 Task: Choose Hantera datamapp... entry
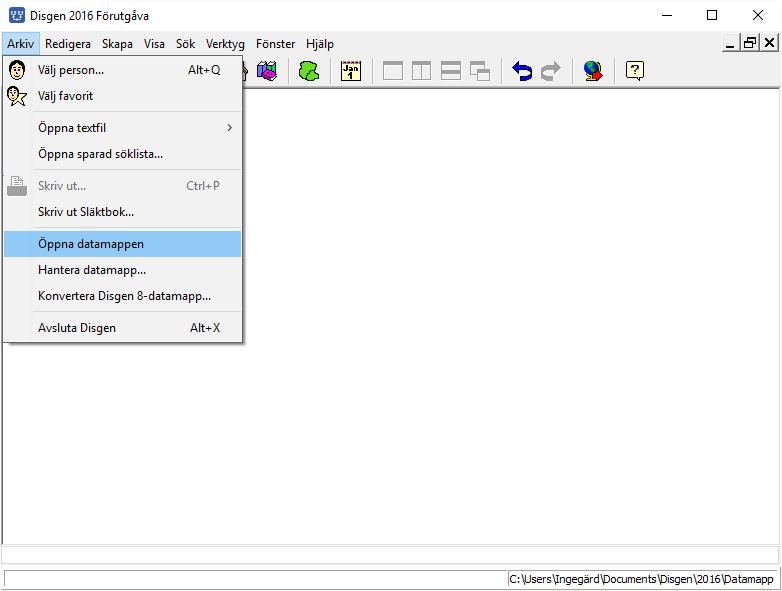(122, 270)
